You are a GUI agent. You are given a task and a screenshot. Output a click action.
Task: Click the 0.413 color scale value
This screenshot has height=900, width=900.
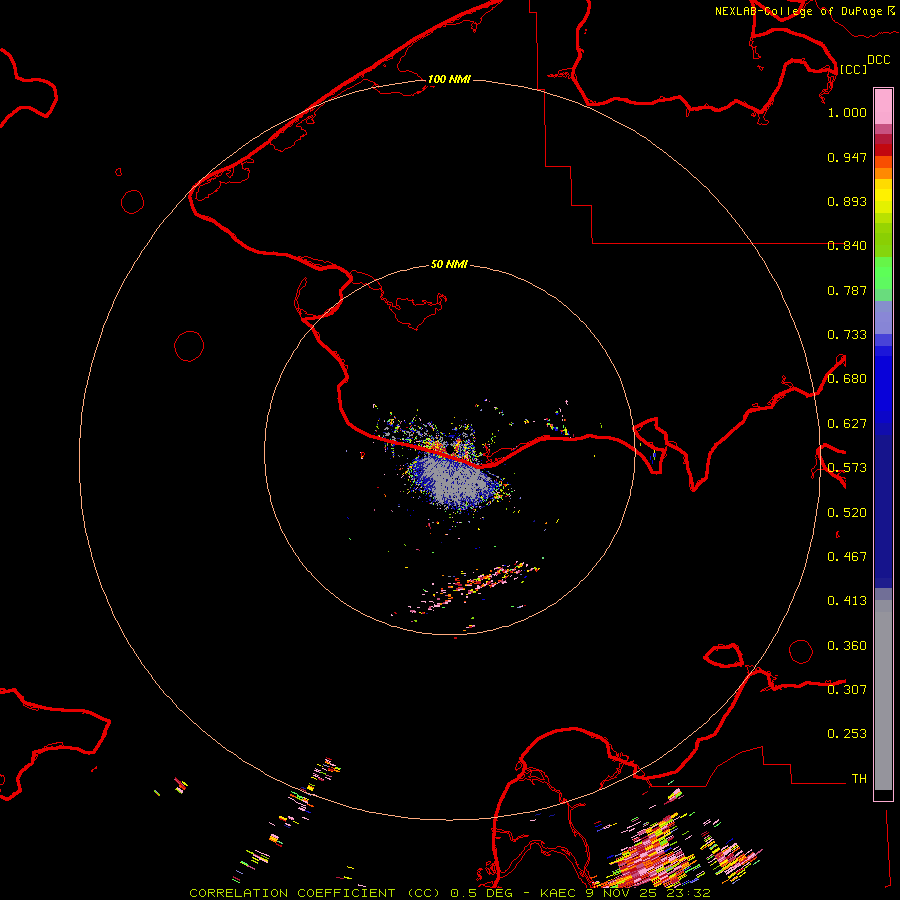[x=847, y=601]
